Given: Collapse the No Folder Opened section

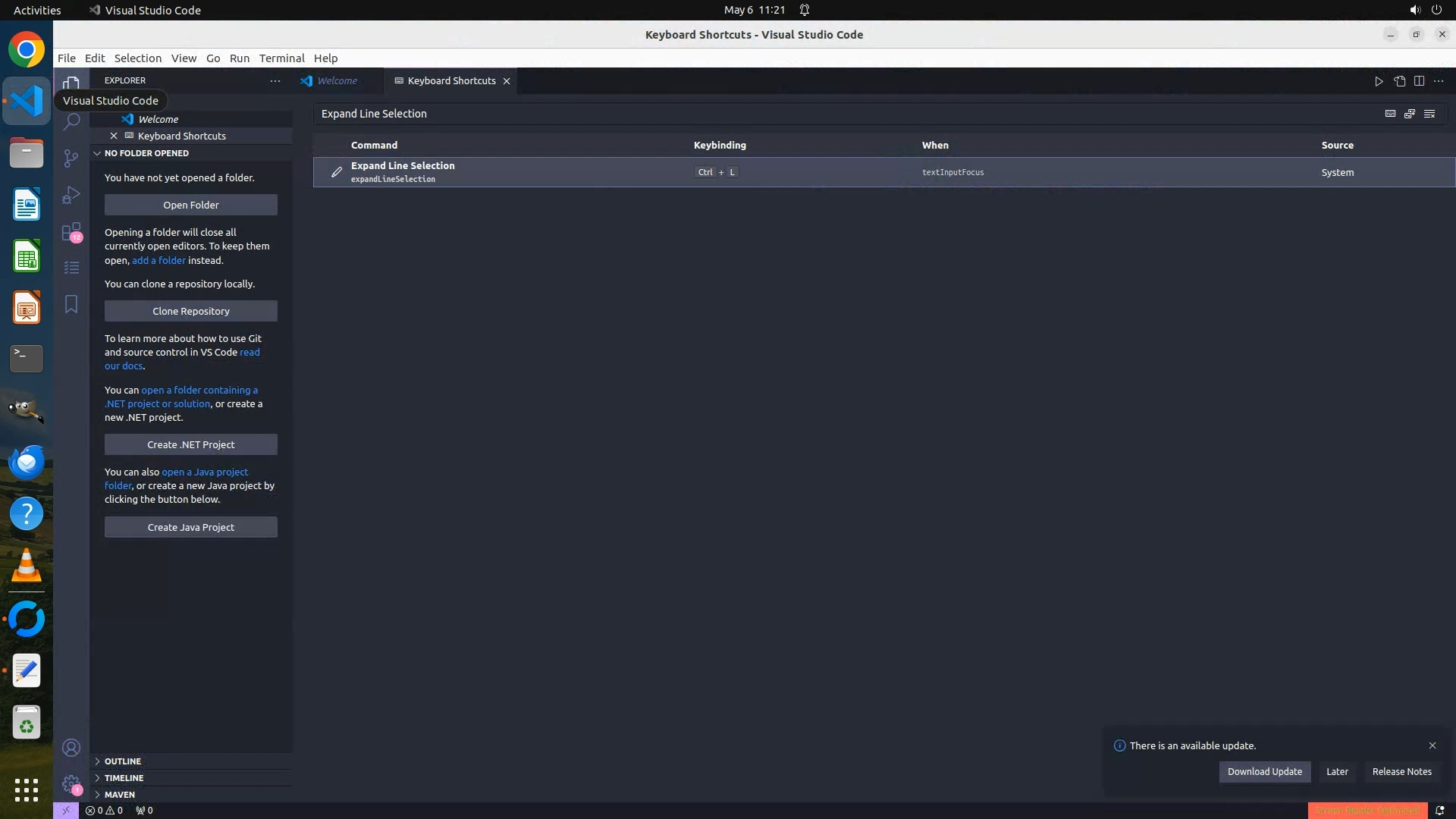Looking at the screenshot, I should pos(146,153).
